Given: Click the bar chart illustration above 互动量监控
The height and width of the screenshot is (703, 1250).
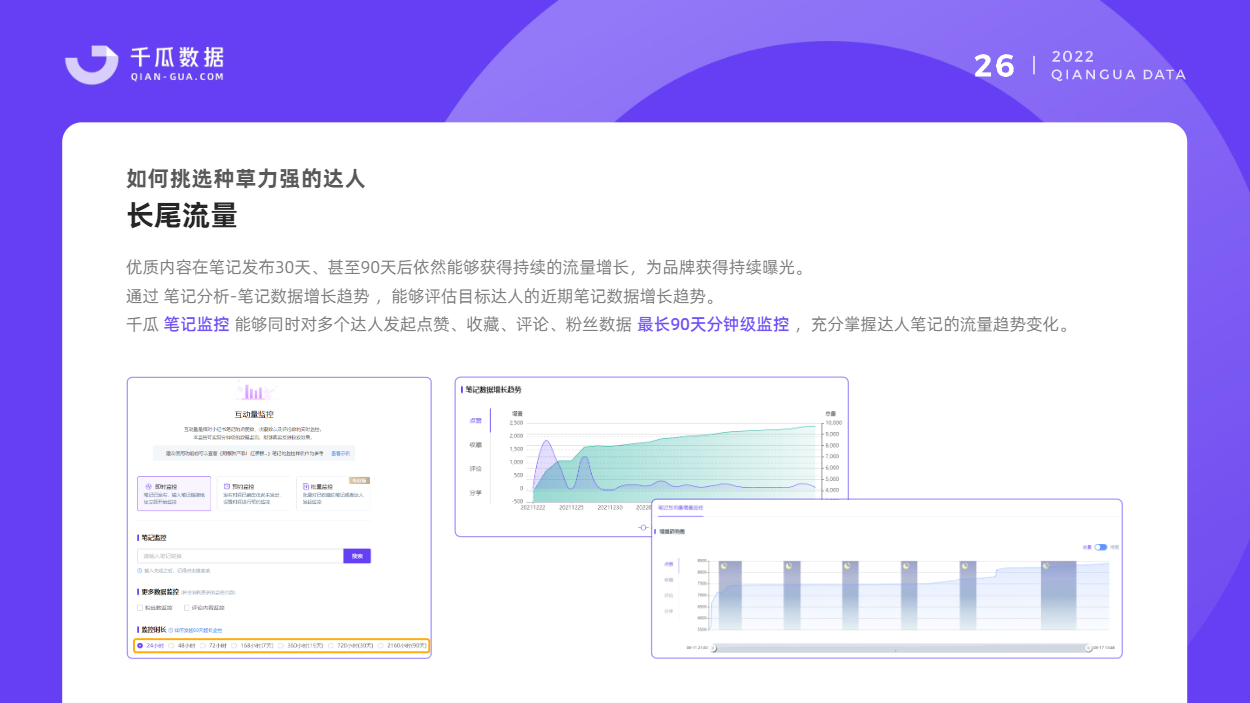Looking at the screenshot, I should point(254,392).
